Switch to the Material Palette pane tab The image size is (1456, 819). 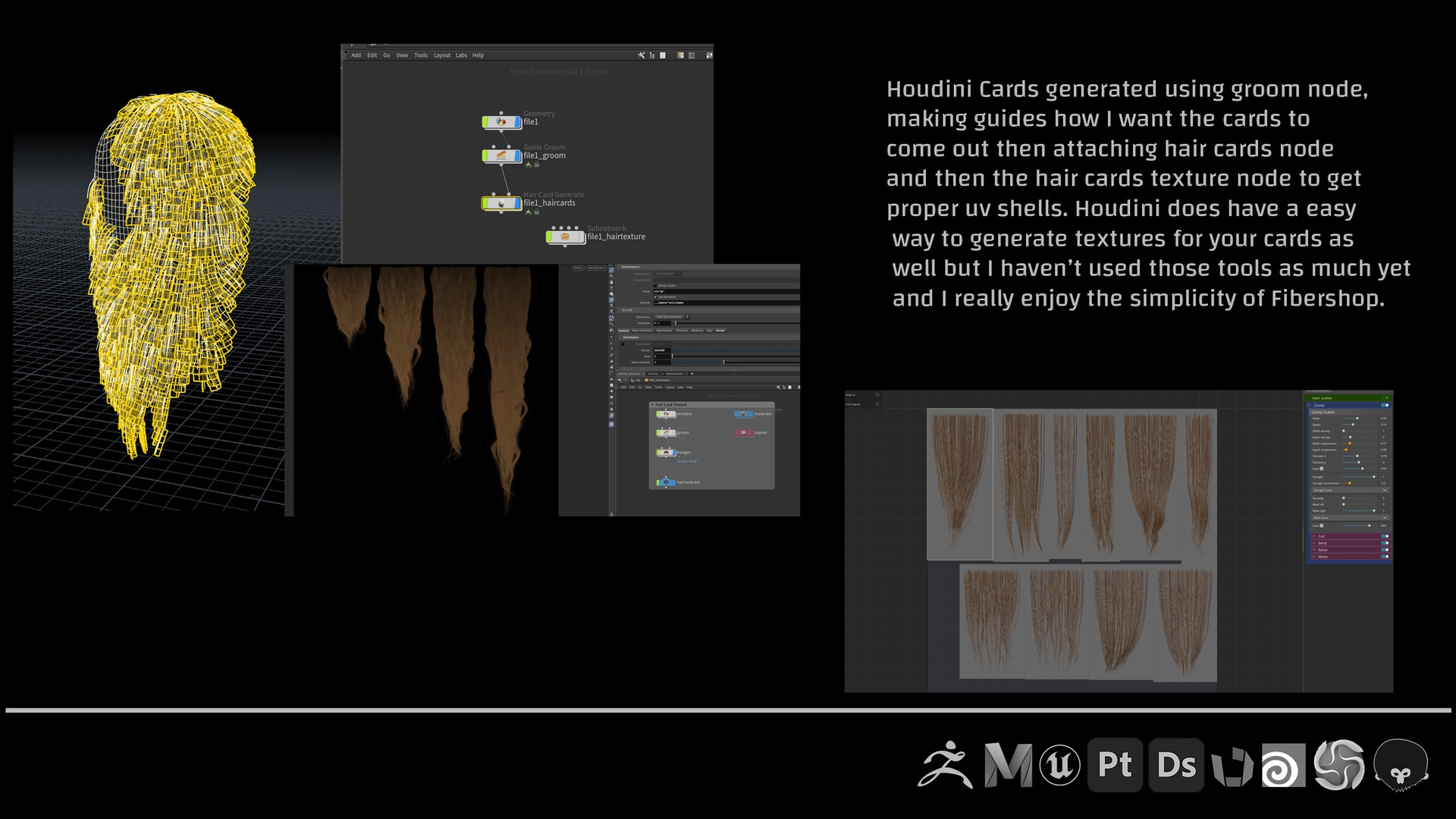(x=674, y=374)
